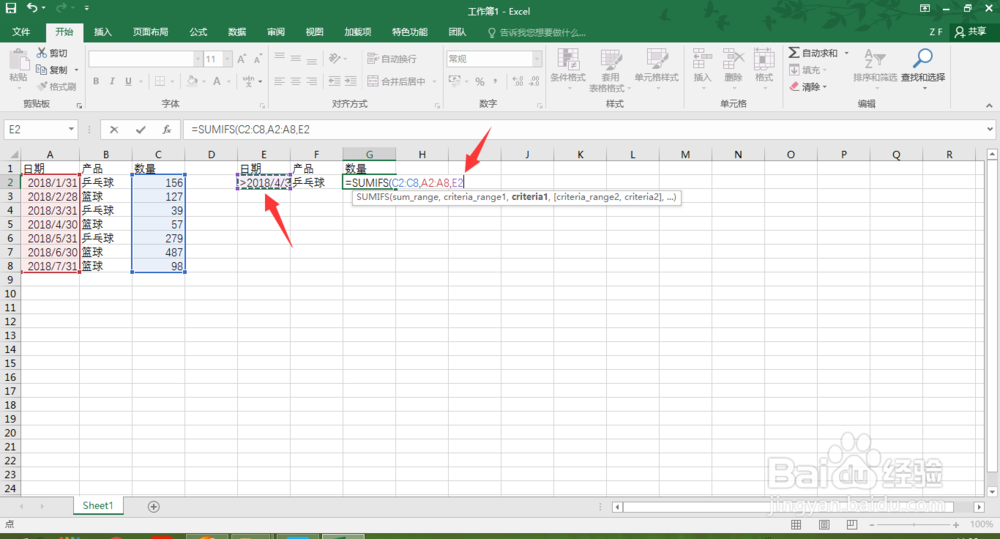Decrease font size with small A icon

(258, 59)
